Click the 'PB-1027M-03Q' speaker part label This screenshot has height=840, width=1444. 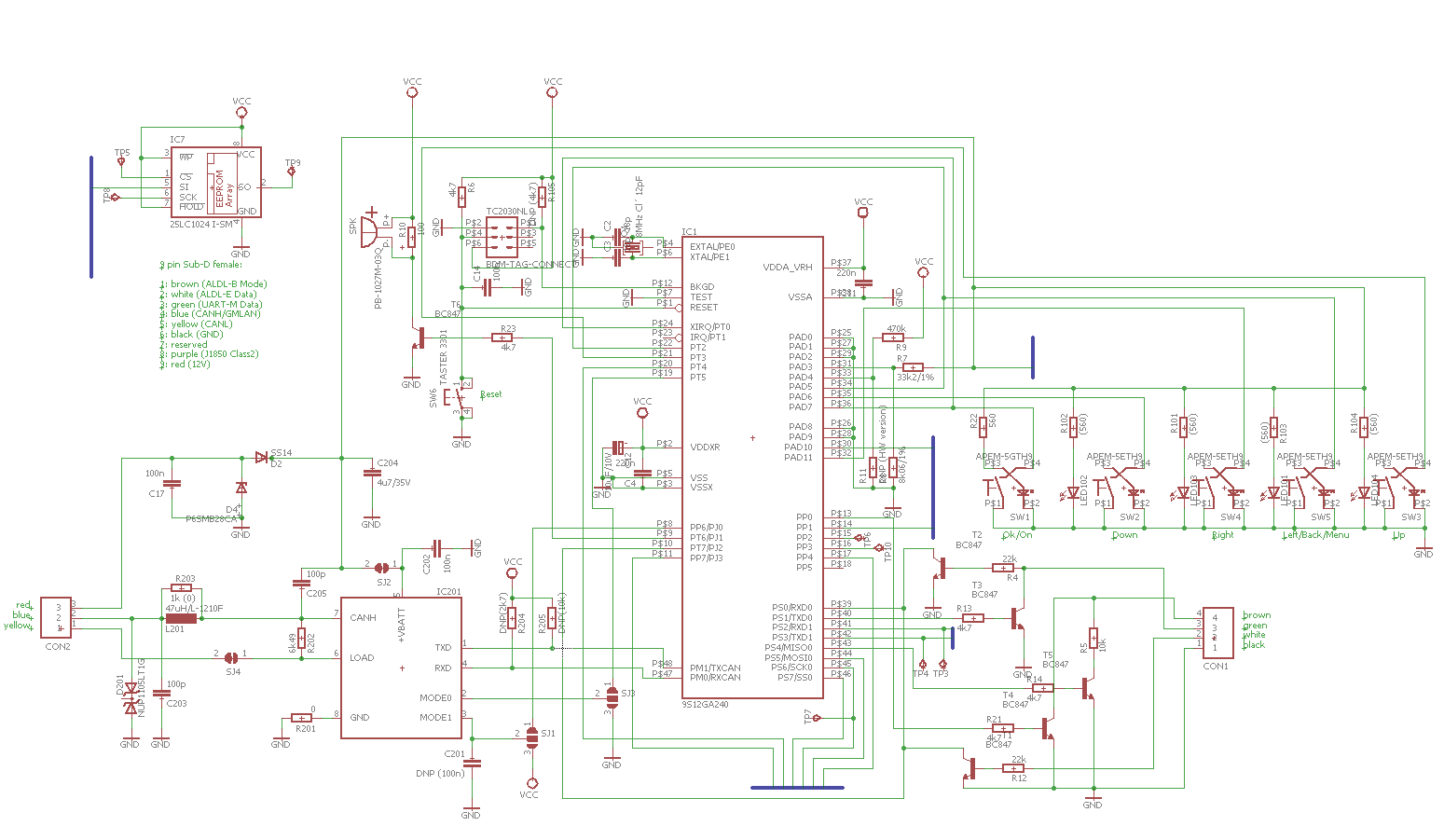pyautogui.click(x=378, y=278)
